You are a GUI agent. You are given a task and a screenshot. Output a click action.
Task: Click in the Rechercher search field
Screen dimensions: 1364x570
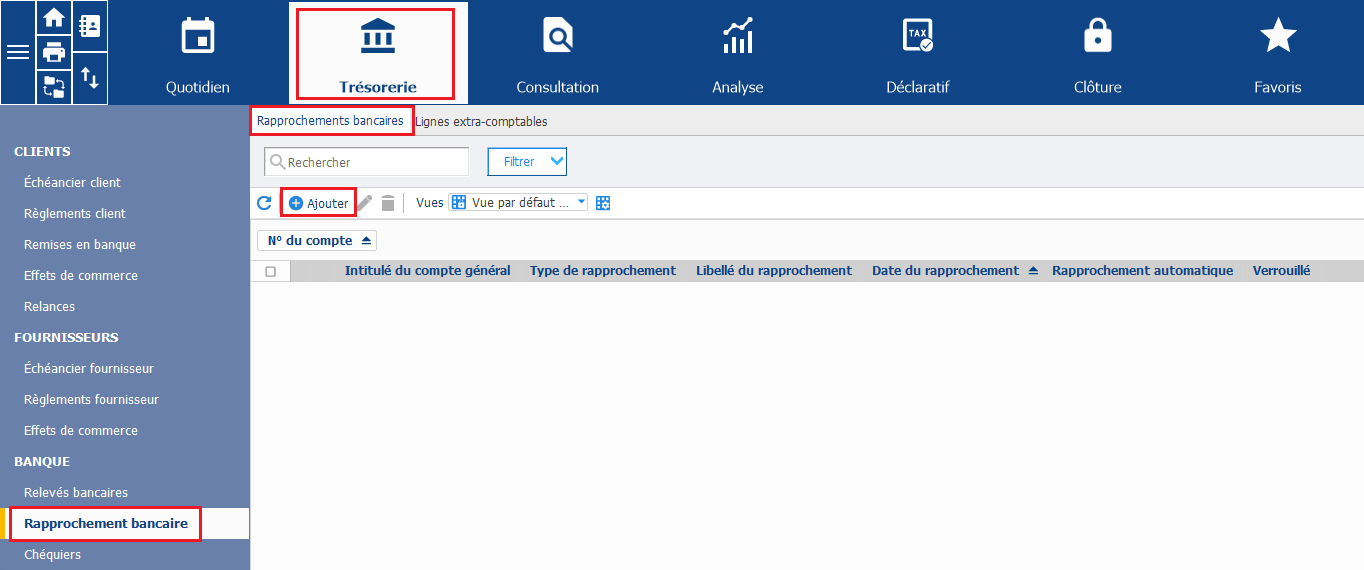click(x=366, y=162)
